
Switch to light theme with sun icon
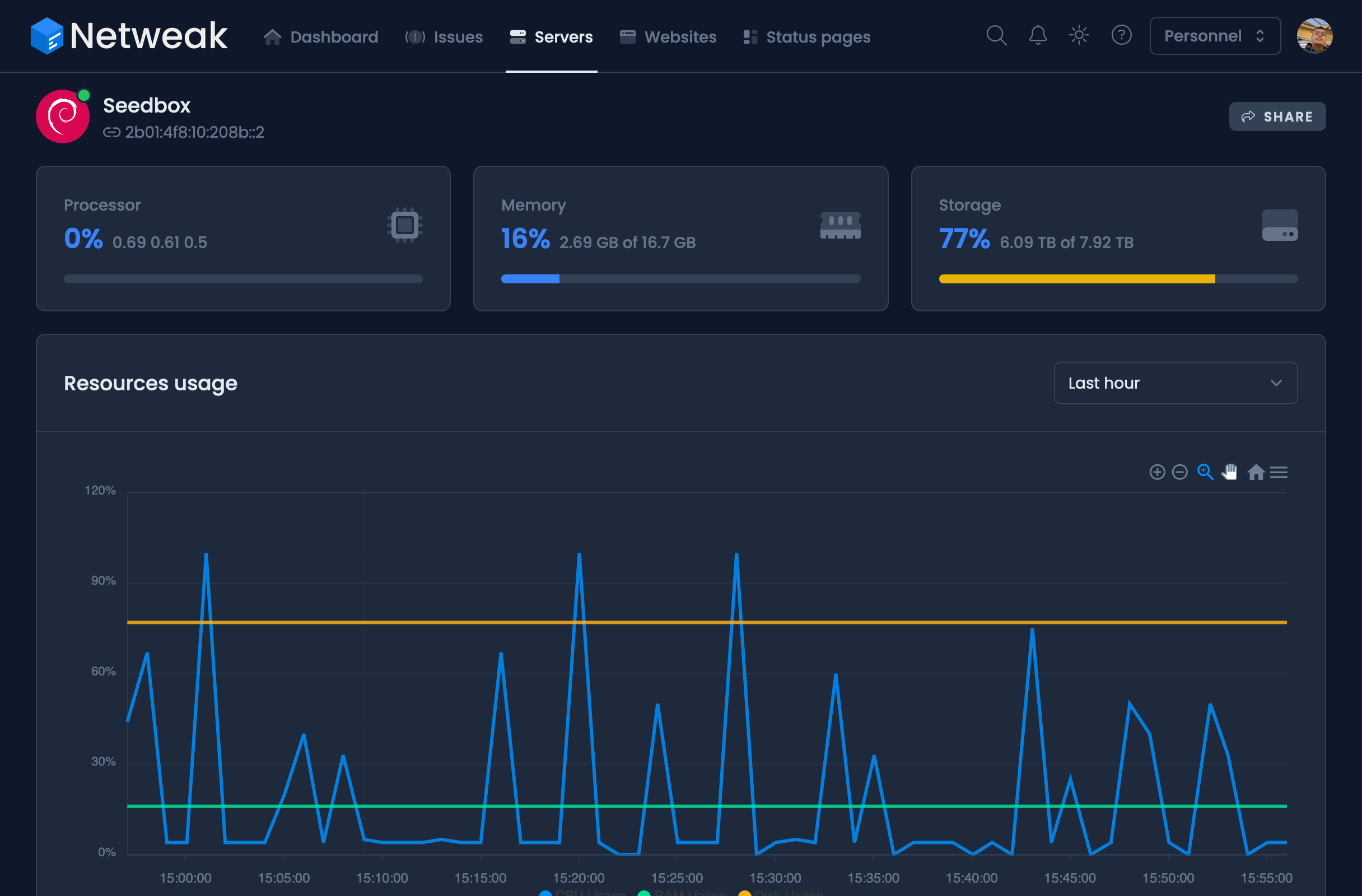[1079, 35]
